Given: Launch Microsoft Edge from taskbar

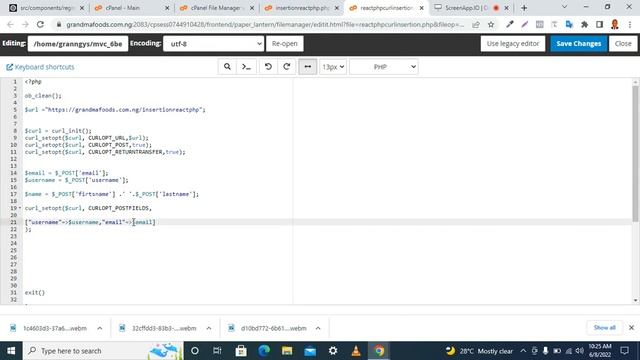Looking at the screenshot, I should [x=264, y=351].
